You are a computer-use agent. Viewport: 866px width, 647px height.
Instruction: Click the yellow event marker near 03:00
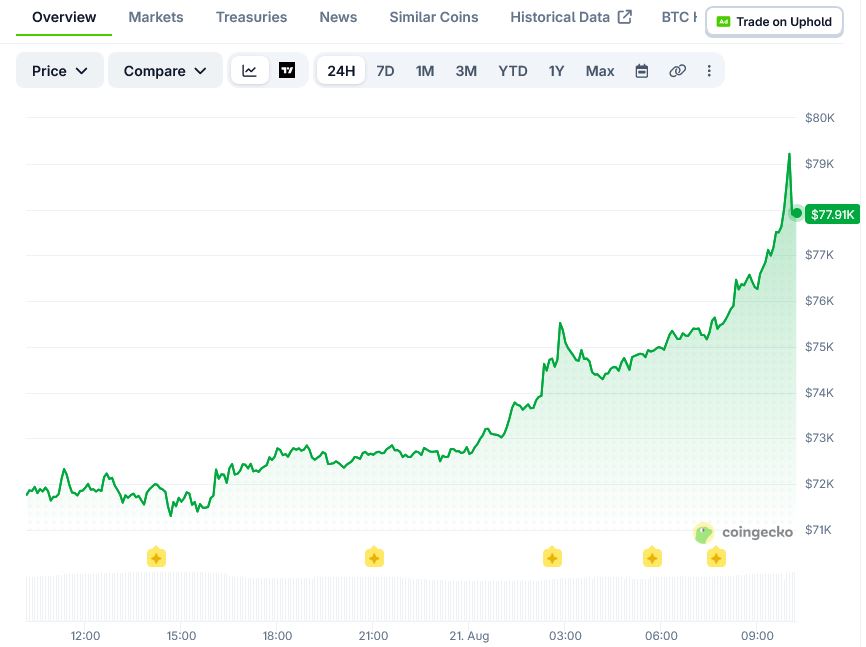pyautogui.click(x=552, y=557)
